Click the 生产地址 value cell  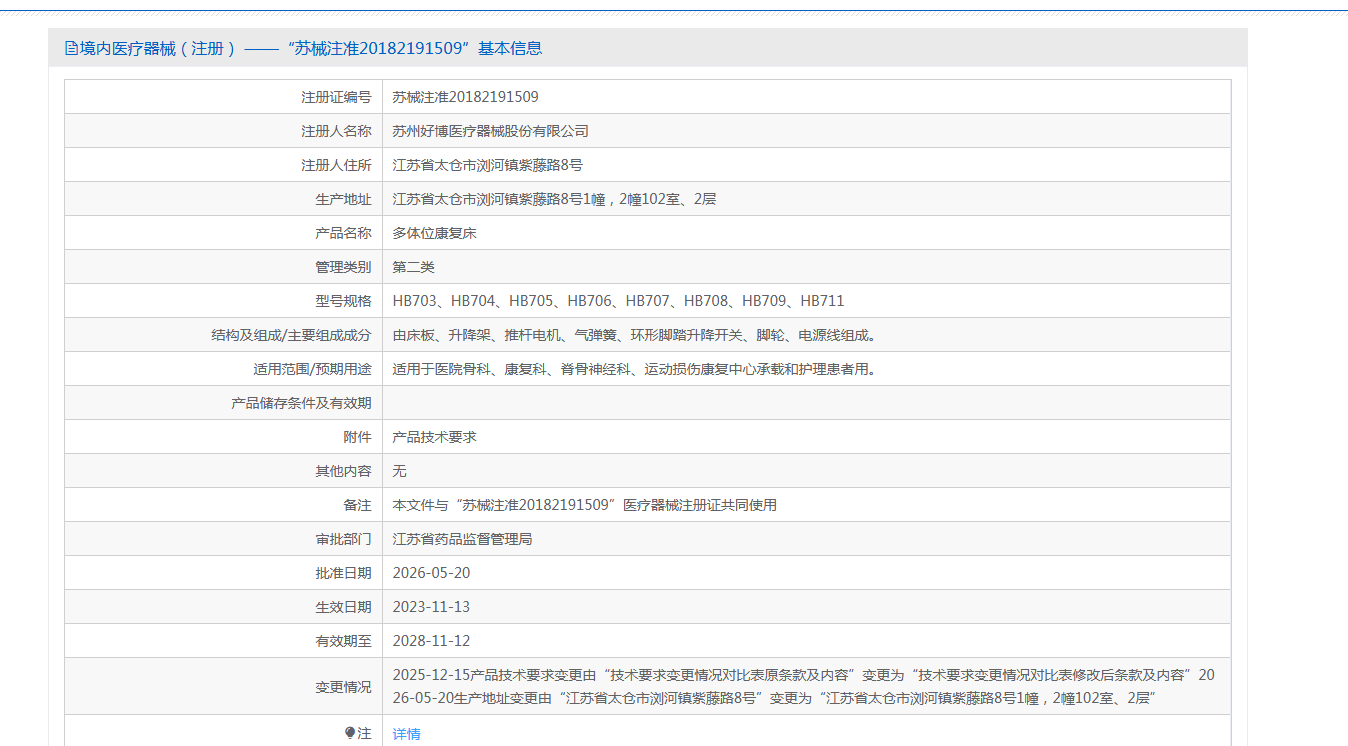click(806, 199)
